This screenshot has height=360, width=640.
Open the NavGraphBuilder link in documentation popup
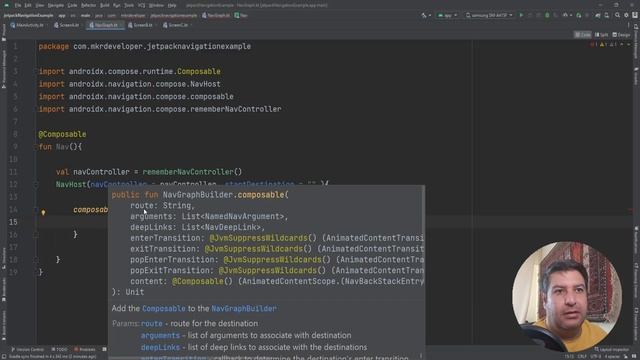[244, 309]
